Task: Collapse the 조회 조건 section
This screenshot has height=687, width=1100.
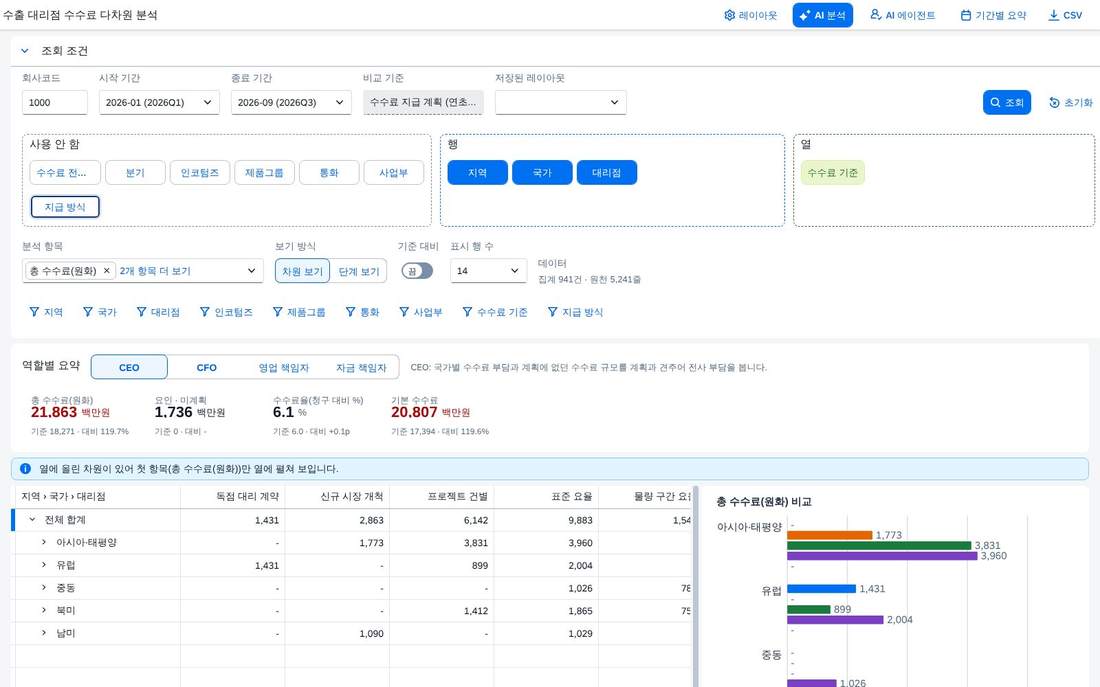Action: (25, 51)
